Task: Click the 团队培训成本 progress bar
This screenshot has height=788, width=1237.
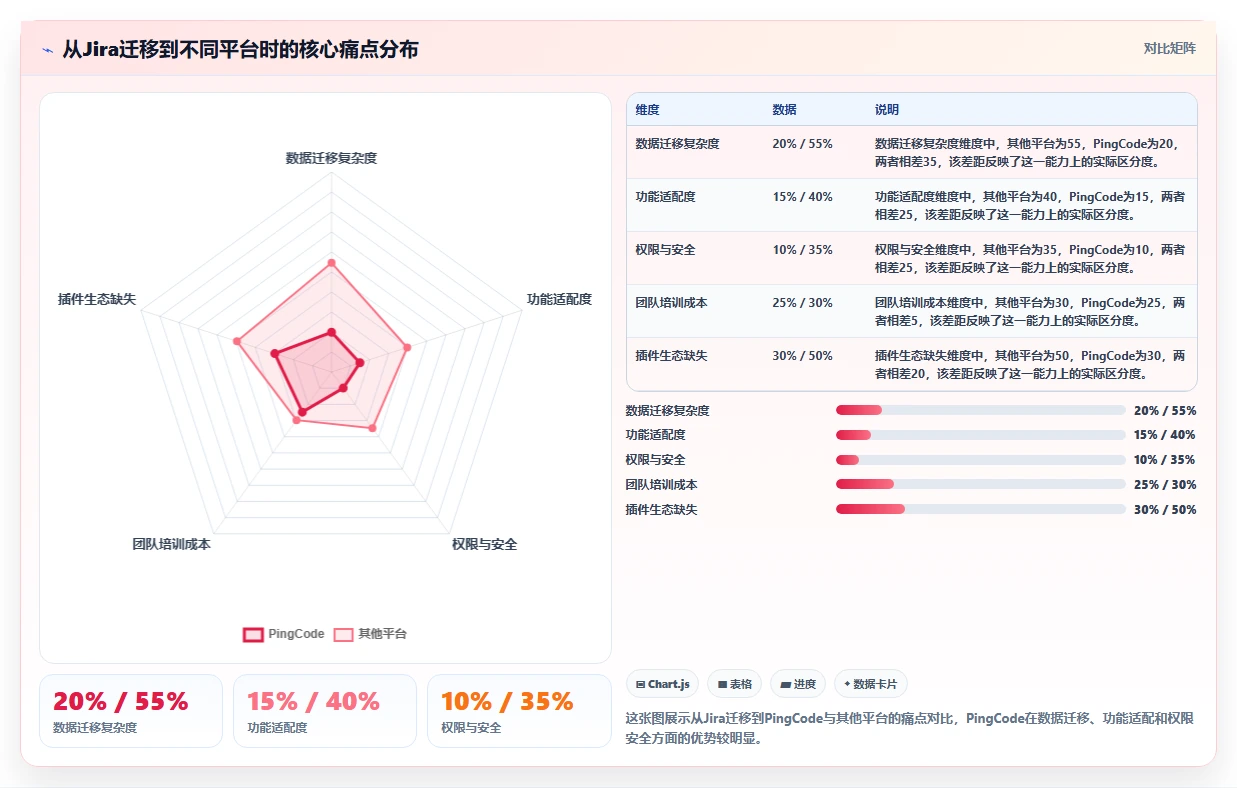Action: click(x=981, y=484)
